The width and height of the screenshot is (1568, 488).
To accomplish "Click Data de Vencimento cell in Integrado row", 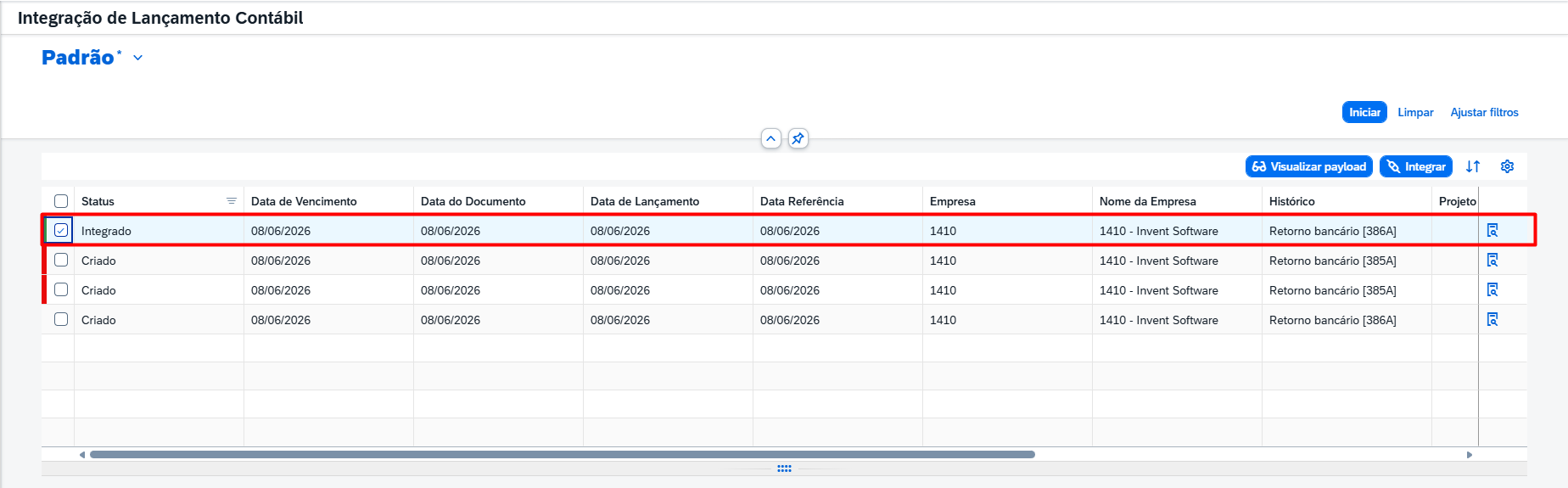I will point(328,231).
